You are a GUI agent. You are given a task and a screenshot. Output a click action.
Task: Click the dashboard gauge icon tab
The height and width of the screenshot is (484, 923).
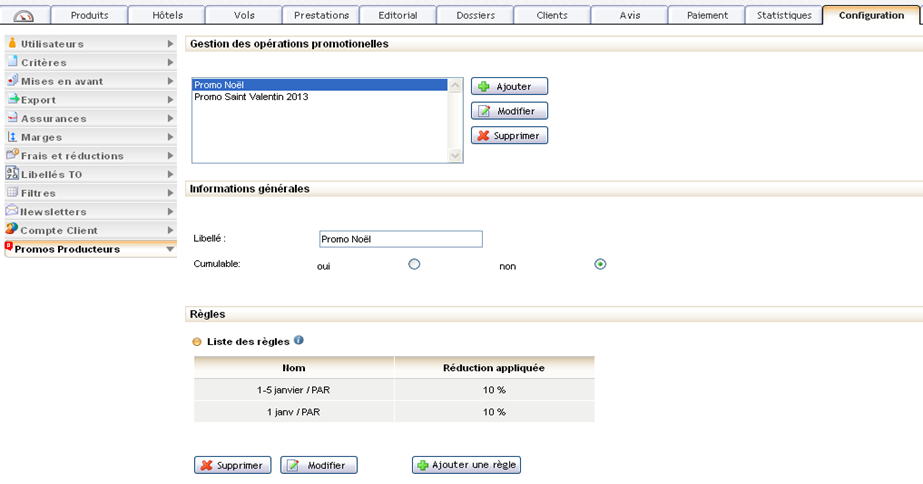point(23,15)
